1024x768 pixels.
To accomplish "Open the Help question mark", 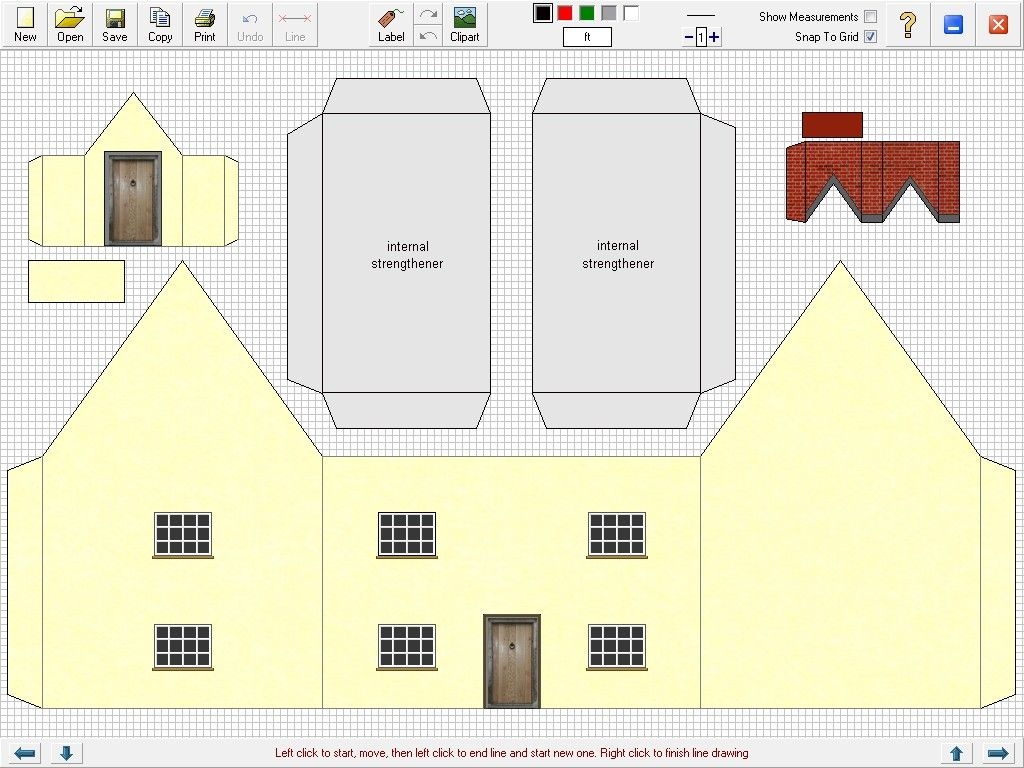I will click(907, 24).
